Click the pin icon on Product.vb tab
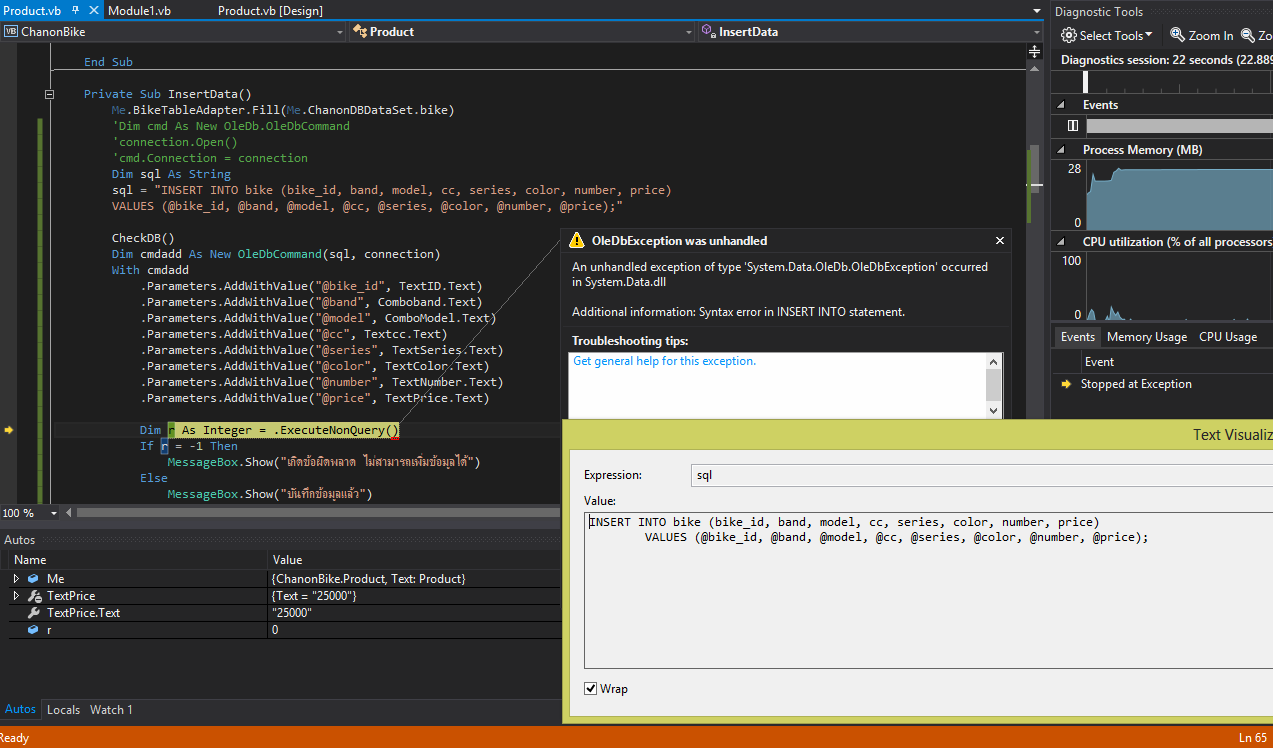This screenshot has height=748, width=1273. (75, 10)
